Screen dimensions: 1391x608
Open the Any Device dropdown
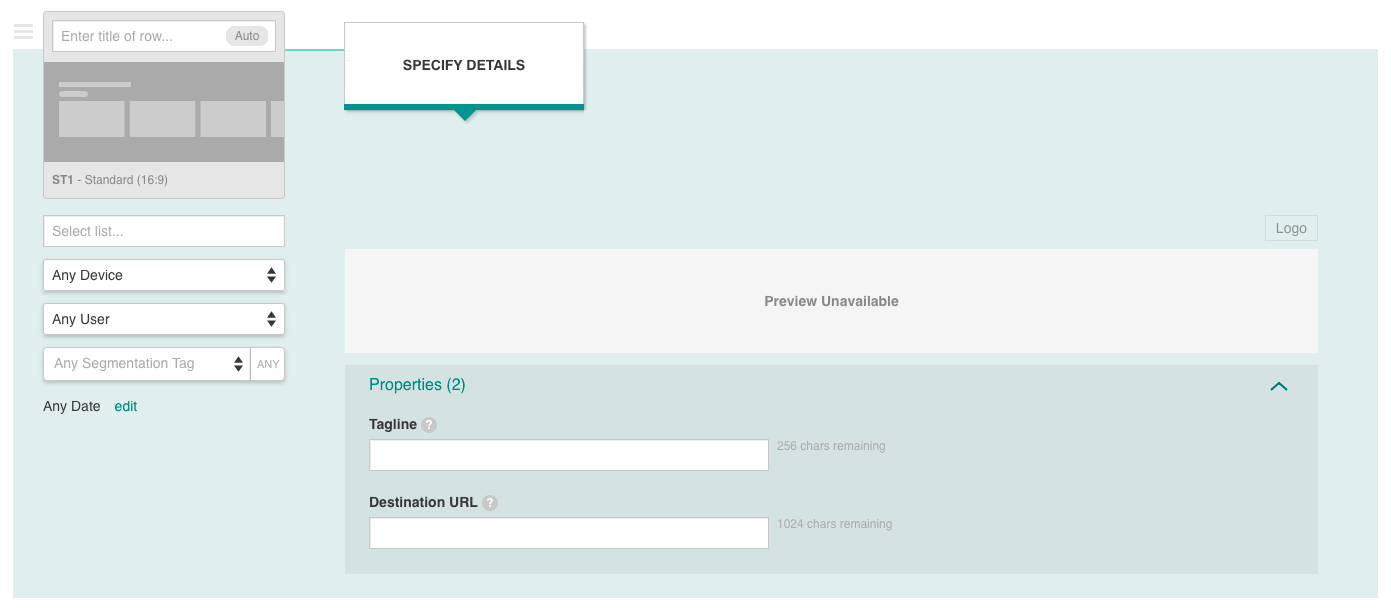[164, 275]
